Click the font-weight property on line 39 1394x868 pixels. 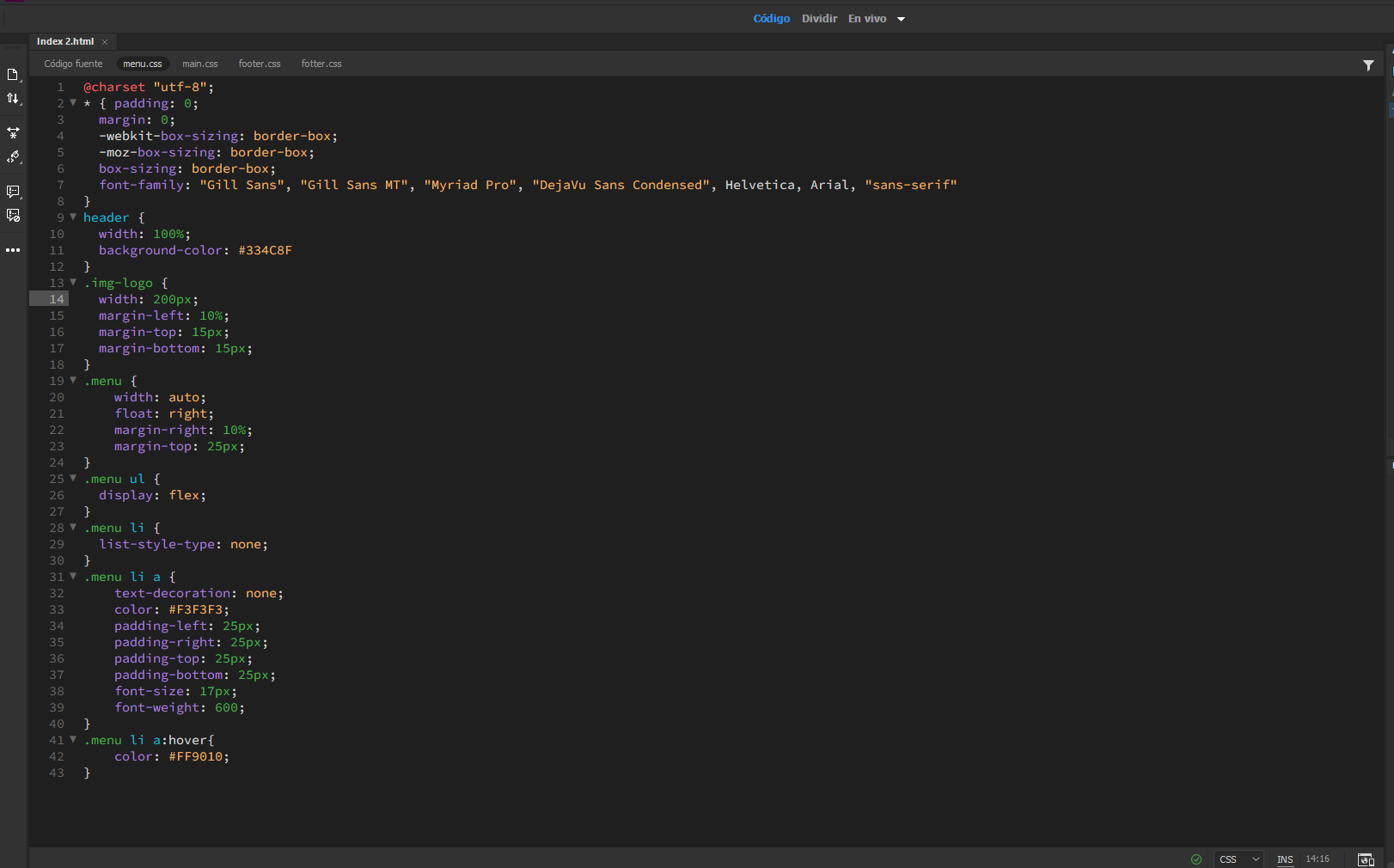(157, 707)
